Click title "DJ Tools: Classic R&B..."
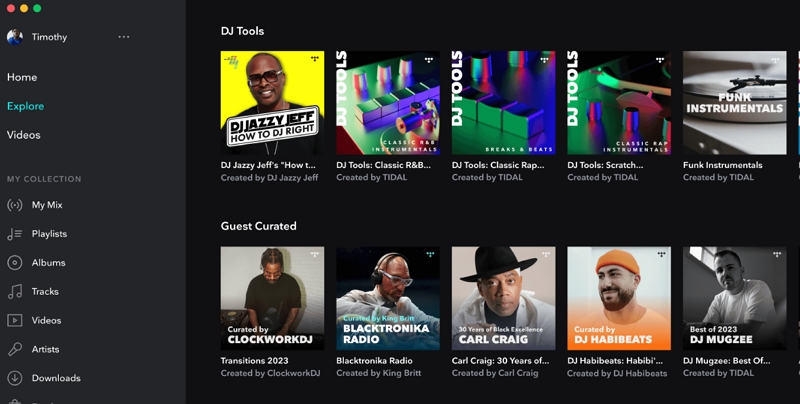This screenshot has height=404, width=800. point(383,165)
